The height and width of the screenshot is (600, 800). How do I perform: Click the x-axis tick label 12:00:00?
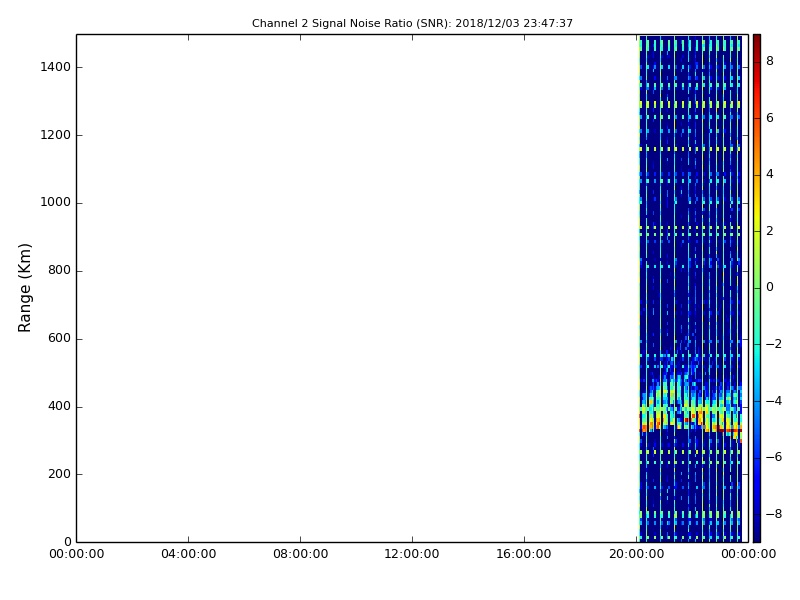(x=412, y=554)
